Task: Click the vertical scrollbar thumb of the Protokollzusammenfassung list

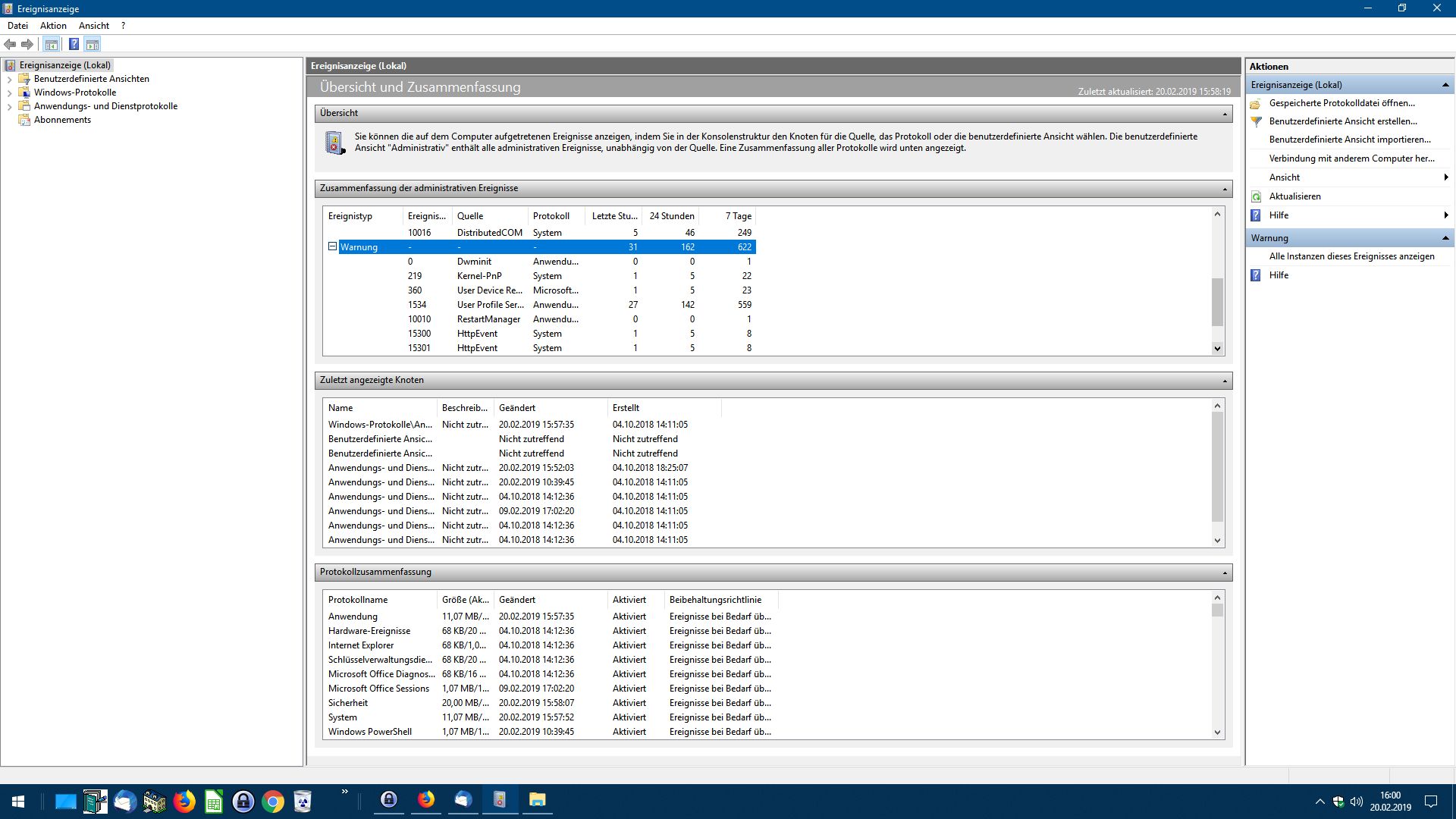Action: 1217,610
